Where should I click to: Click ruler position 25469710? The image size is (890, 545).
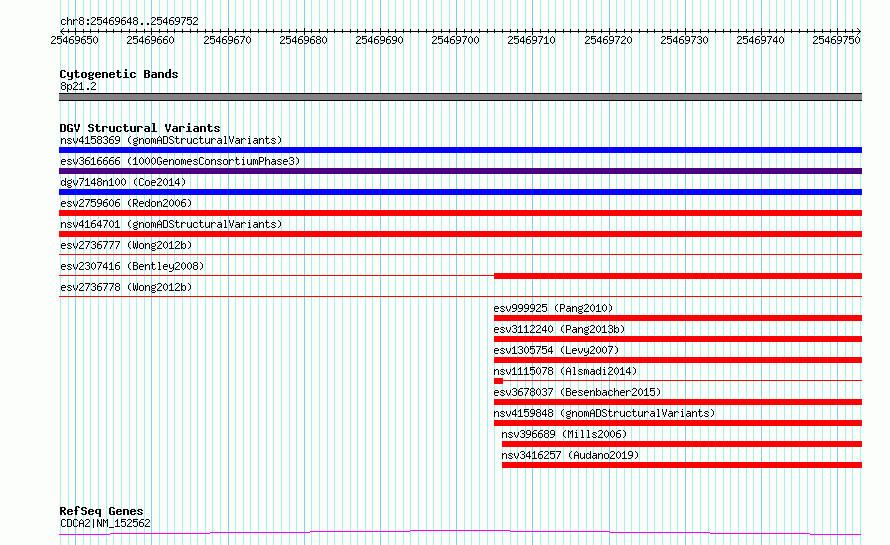tap(531, 40)
